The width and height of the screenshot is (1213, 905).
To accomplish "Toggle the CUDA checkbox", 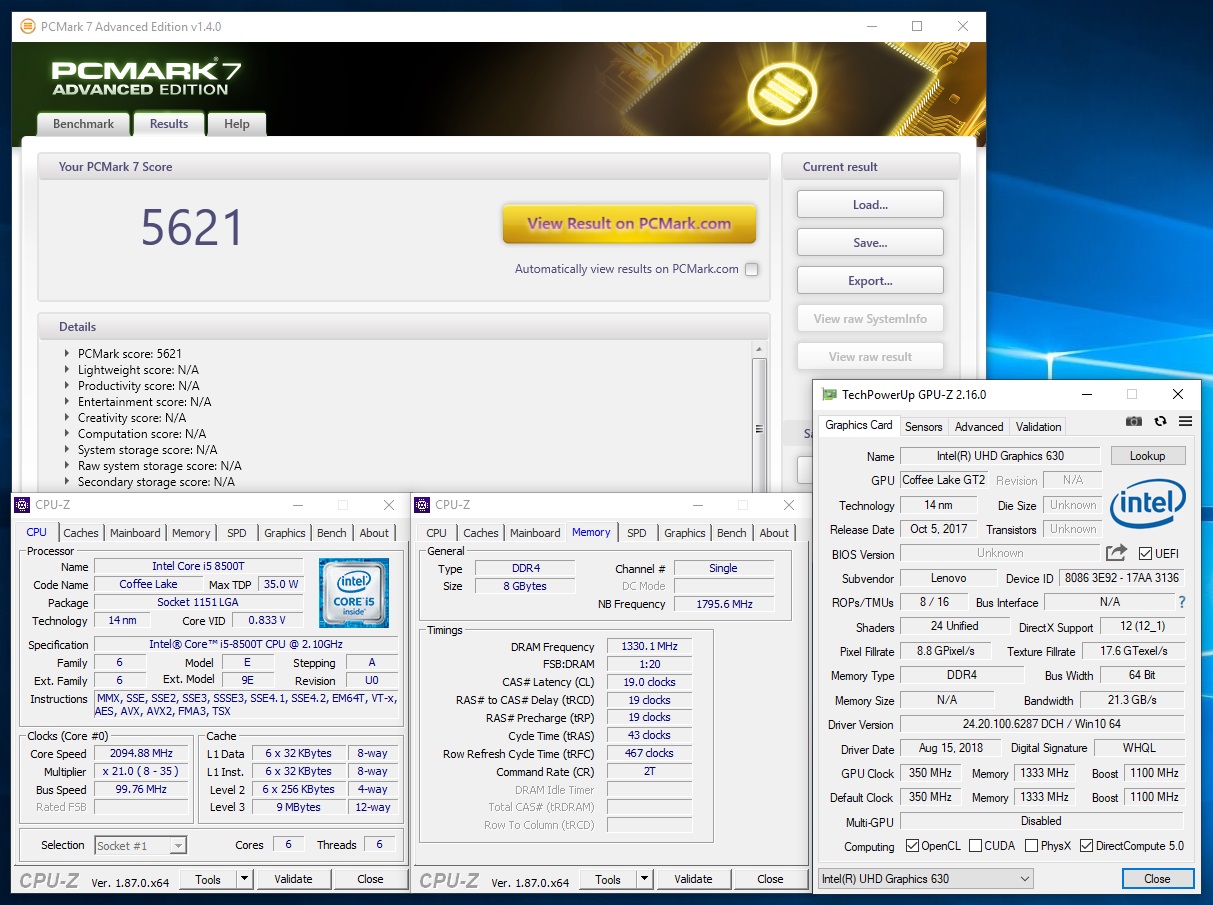I will 975,846.
